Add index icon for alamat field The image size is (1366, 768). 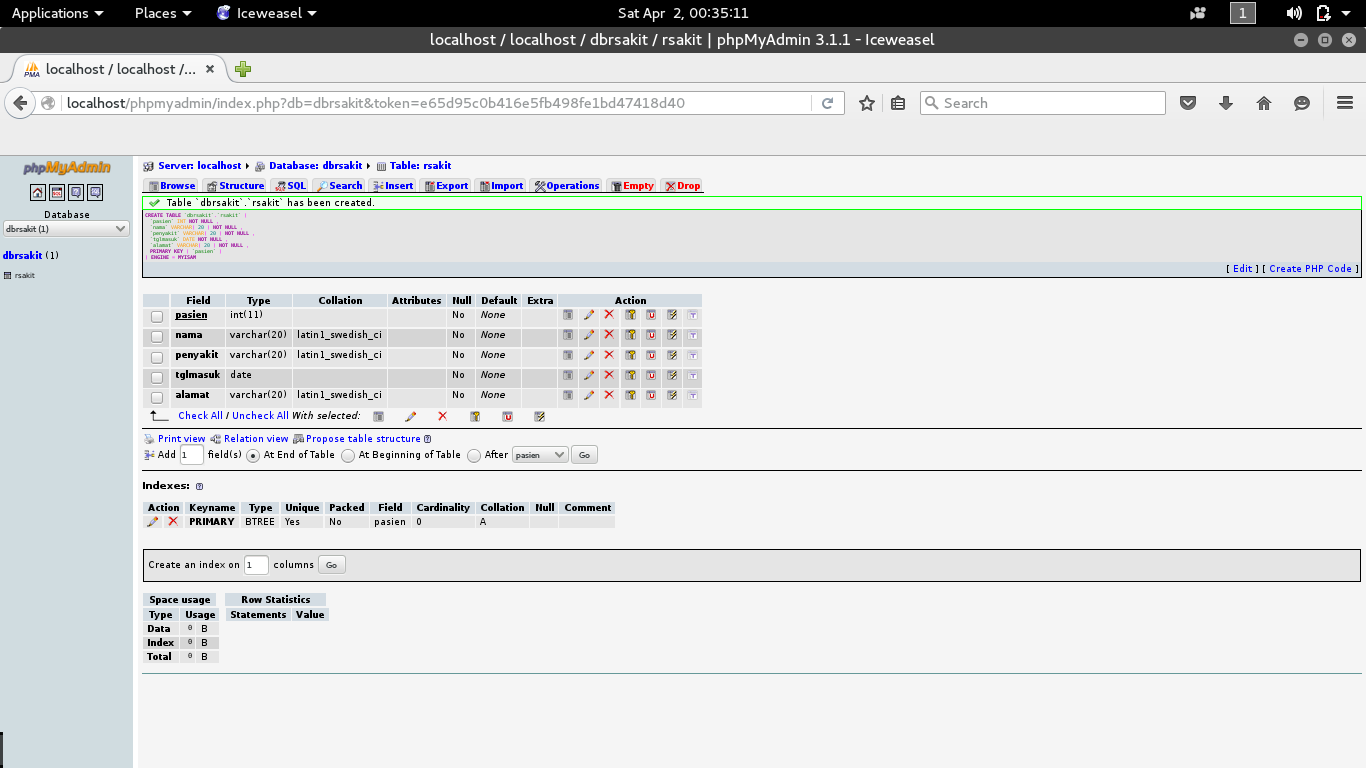[x=672, y=395]
